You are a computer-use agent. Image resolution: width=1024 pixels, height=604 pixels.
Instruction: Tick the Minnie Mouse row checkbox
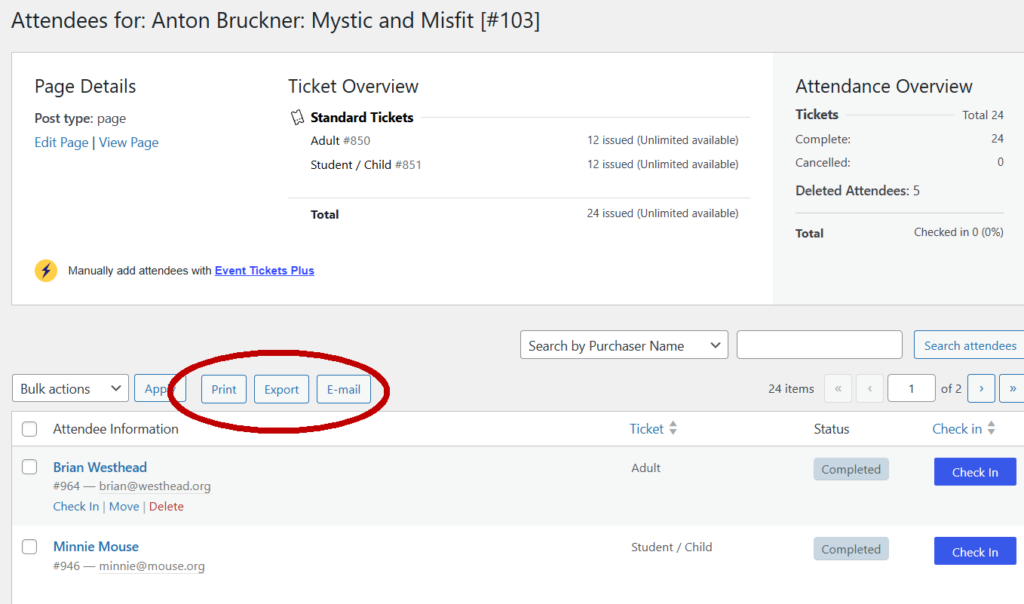[30, 546]
